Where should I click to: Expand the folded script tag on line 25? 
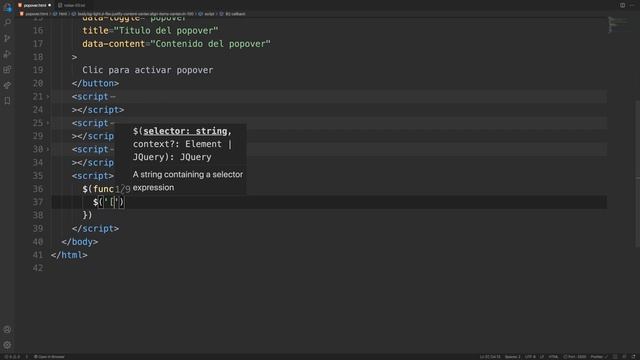tap(48, 123)
